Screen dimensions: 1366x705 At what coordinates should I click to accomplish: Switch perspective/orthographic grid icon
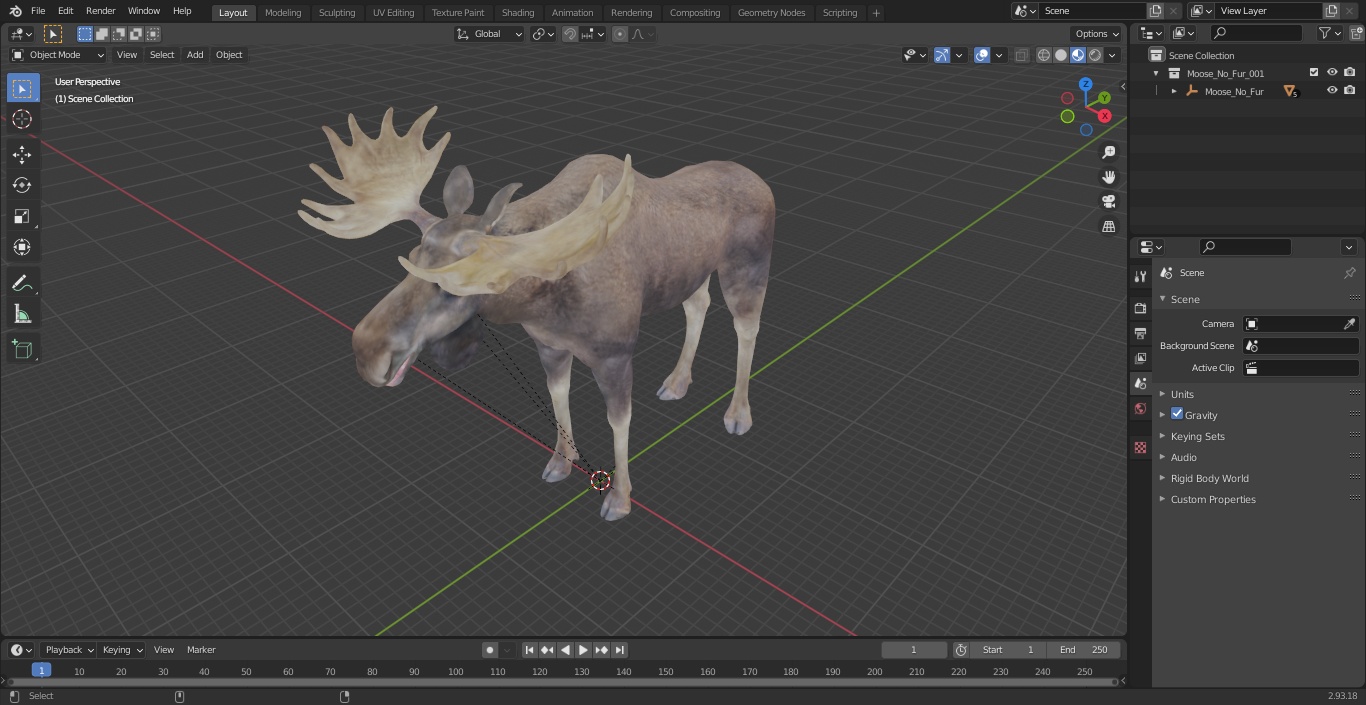click(x=1108, y=227)
